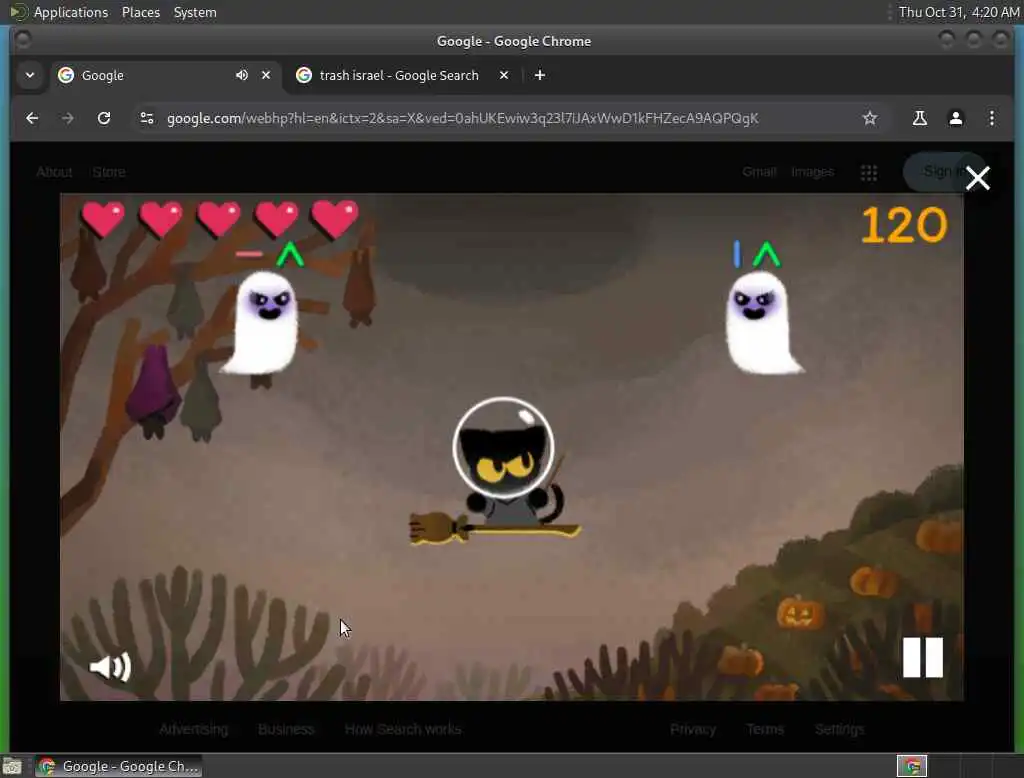
Task: Click the Chrome tray icon in bottom panel
Action: click(912, 766)
